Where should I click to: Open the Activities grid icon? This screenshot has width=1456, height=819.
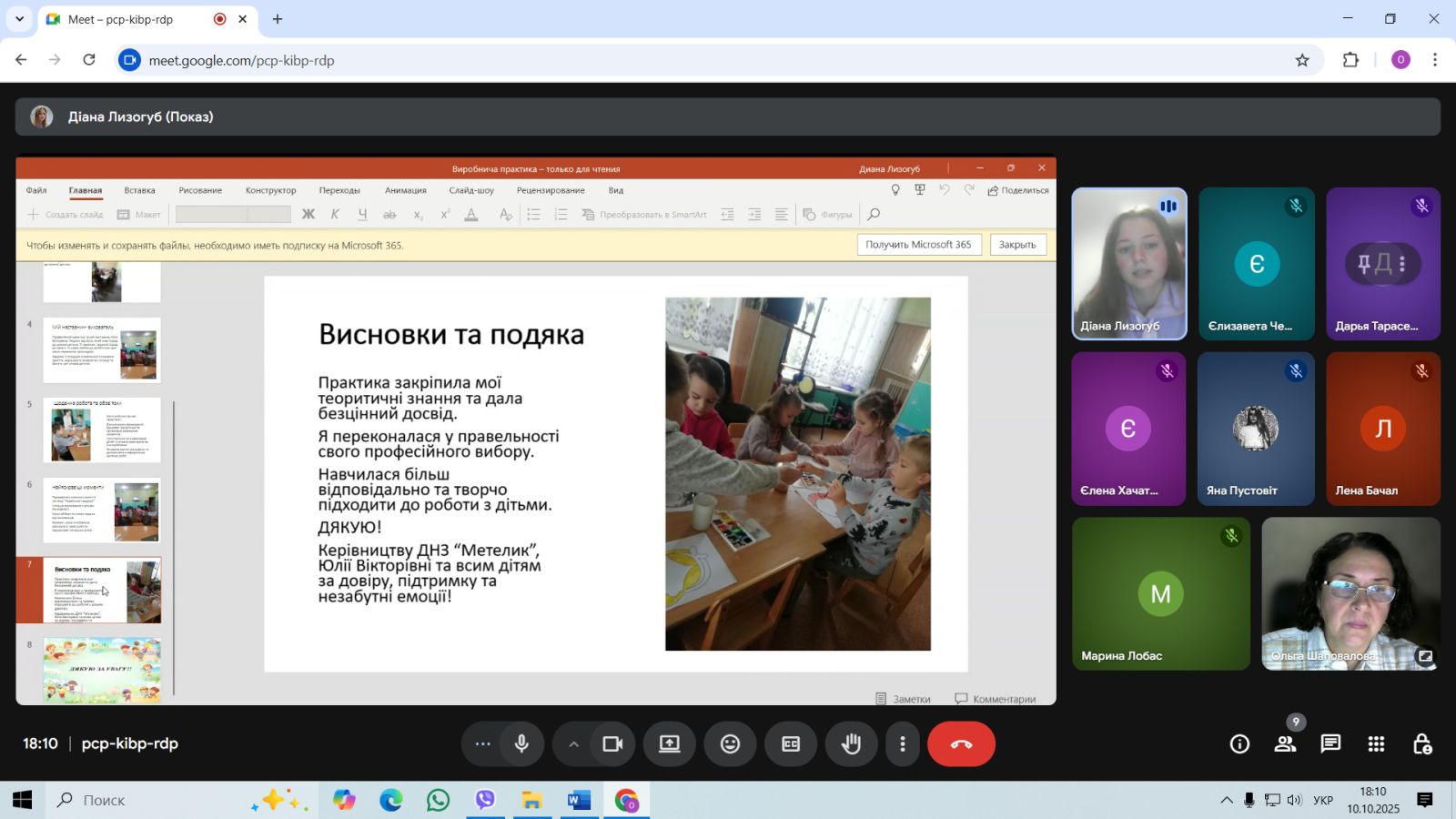click(1376, 744)
